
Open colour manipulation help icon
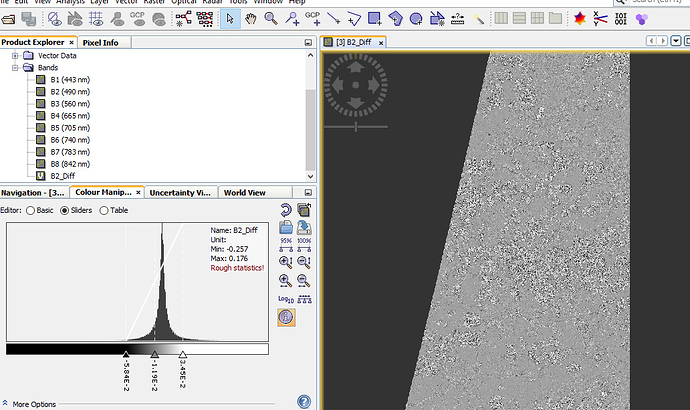304,401
